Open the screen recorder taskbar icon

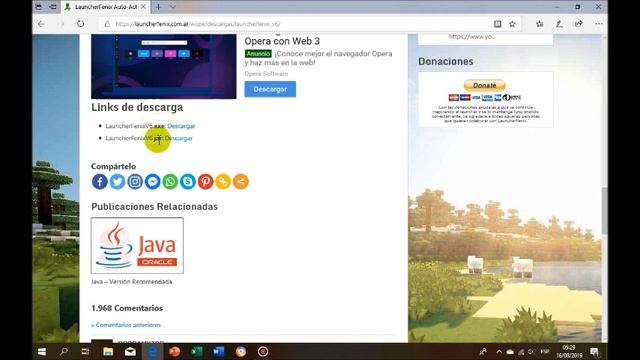coord(263,351)
